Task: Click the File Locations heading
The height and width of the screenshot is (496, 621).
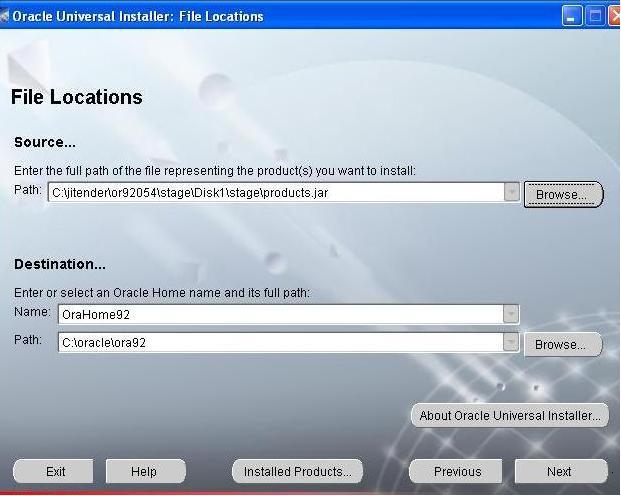Action: [77, 97]
